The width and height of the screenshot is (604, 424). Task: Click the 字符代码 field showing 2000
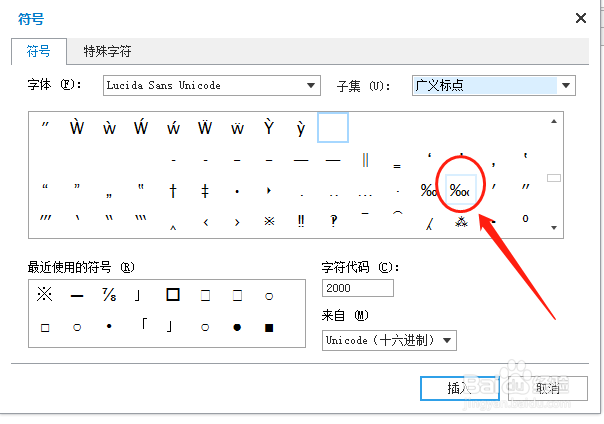pos(358,288)
